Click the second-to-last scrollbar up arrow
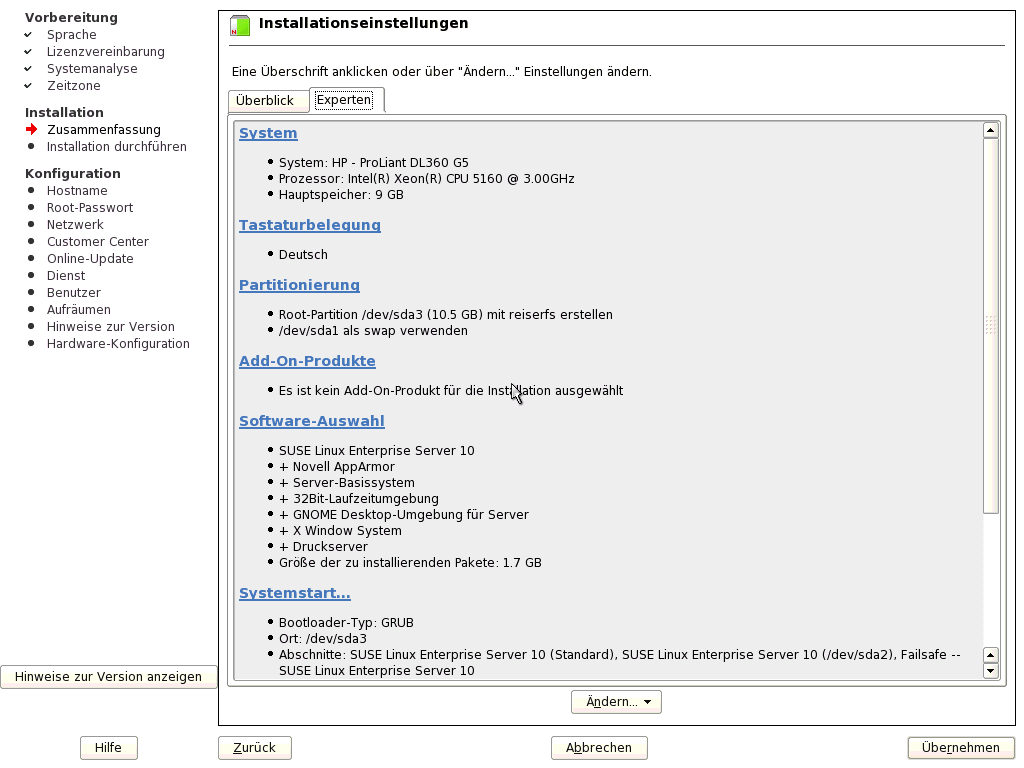The height and width of the screenshot is (768, 1024). (x=991, y=655)
